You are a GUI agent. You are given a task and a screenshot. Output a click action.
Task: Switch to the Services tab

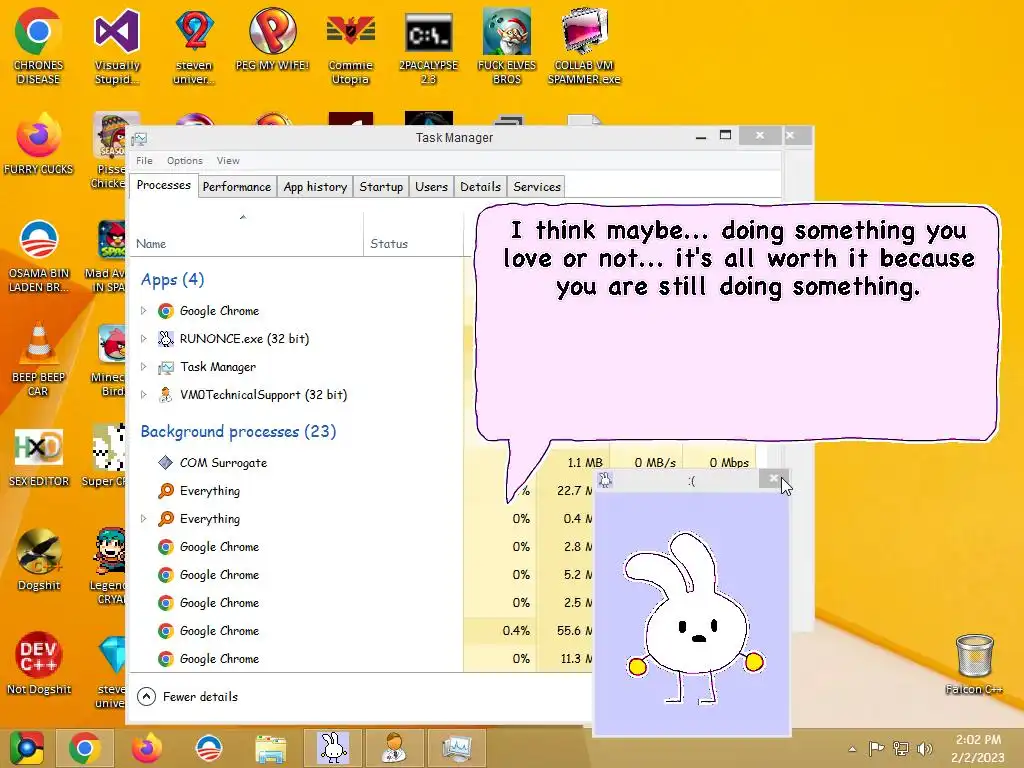[537, 187]
